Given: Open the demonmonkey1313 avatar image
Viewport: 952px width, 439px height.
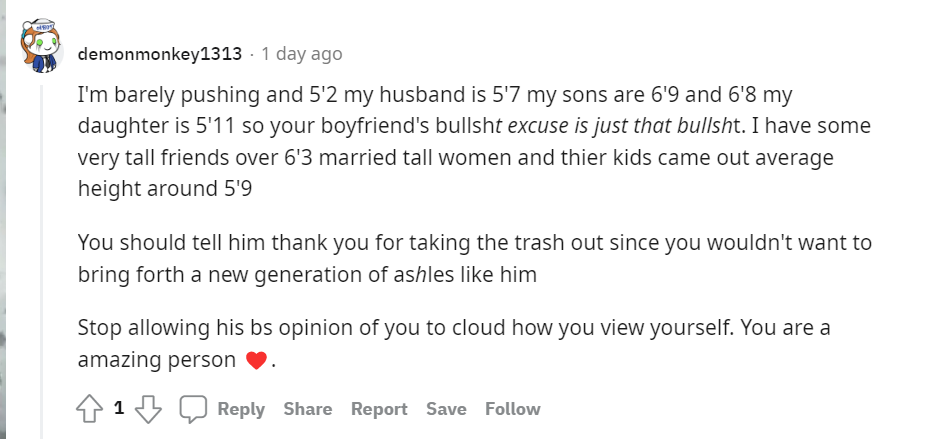Looking at the screenshot, I should pos(42,46).
